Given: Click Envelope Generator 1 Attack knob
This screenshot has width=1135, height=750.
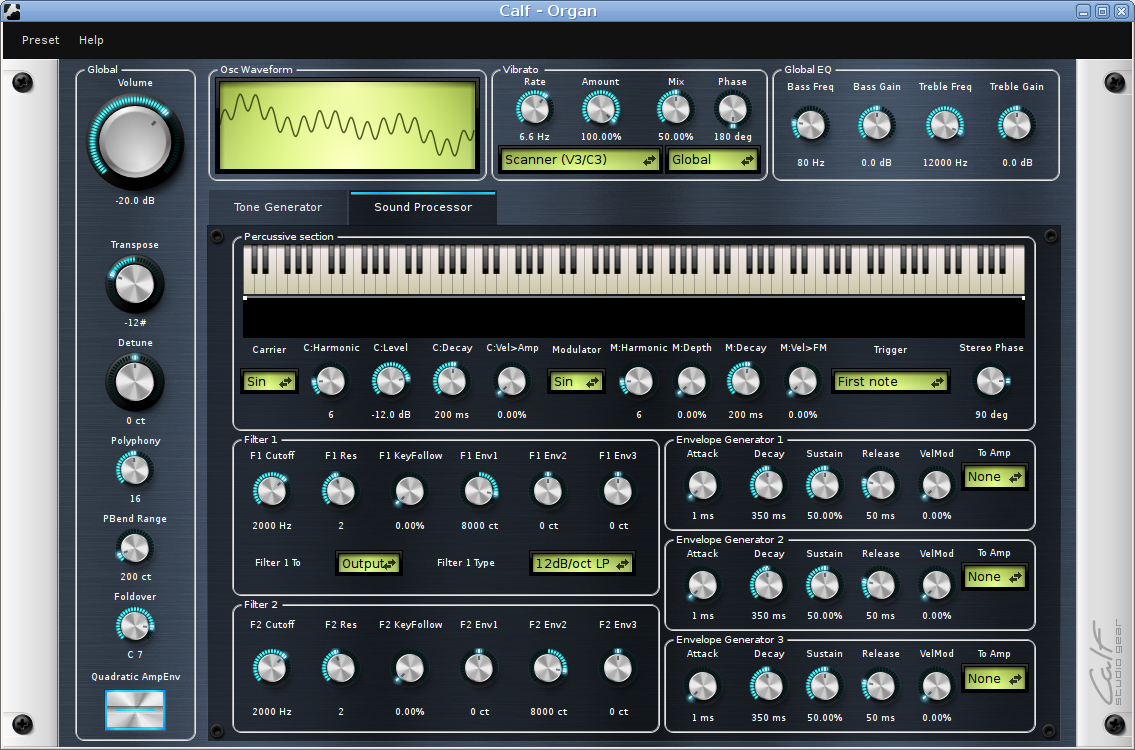Looking at the screenshot, I should (x=702, y=485).
